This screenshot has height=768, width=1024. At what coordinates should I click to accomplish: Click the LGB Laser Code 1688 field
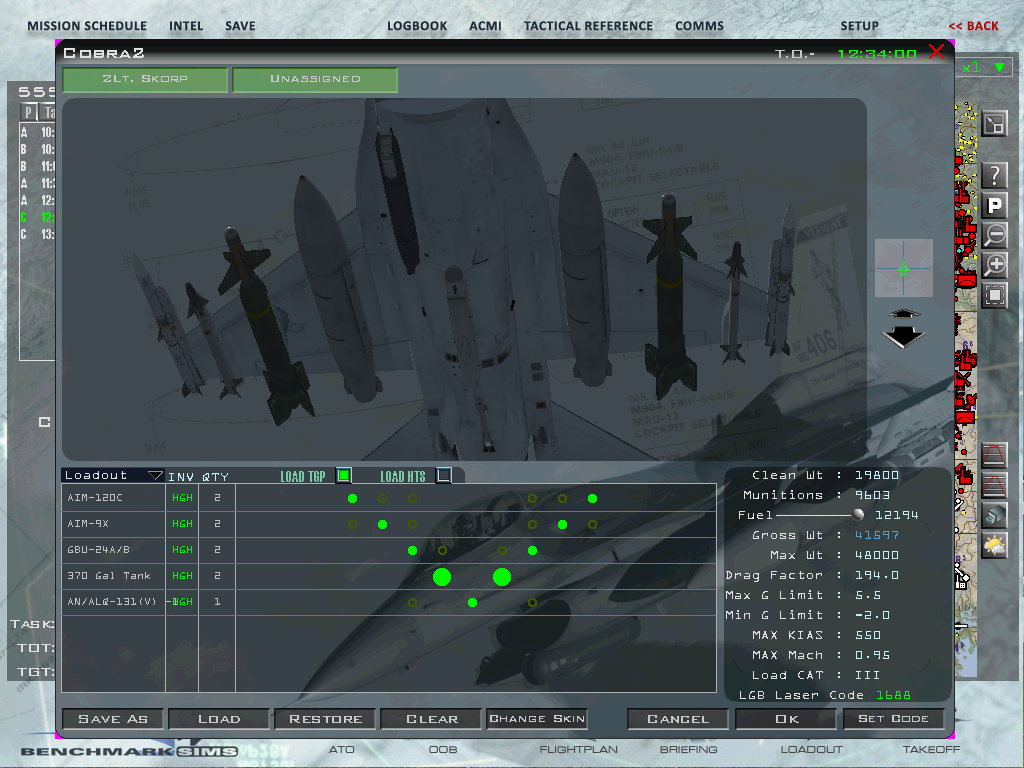[893, 696]
